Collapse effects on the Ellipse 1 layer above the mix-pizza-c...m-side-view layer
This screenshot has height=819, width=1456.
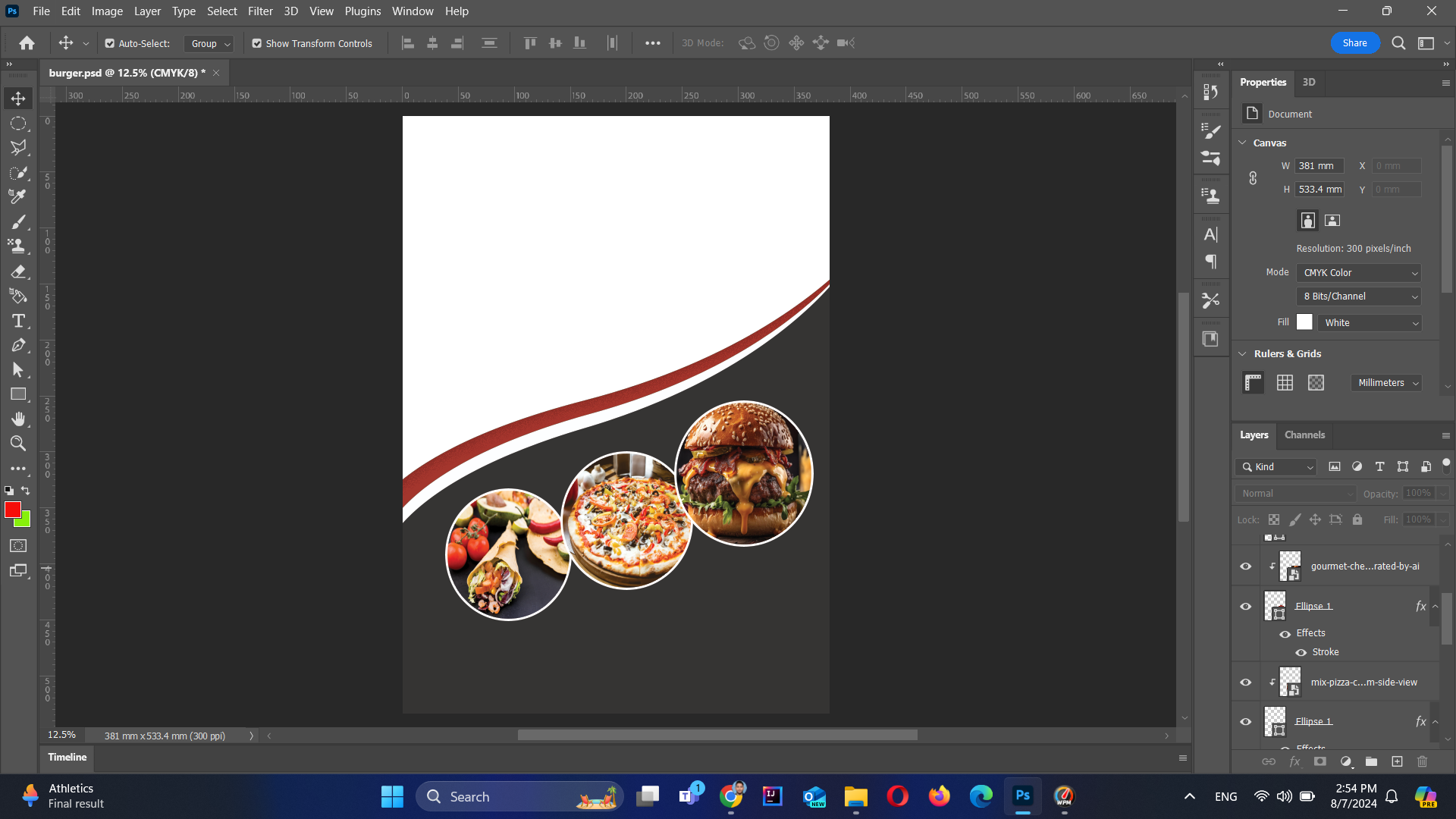click(1435, 607)
